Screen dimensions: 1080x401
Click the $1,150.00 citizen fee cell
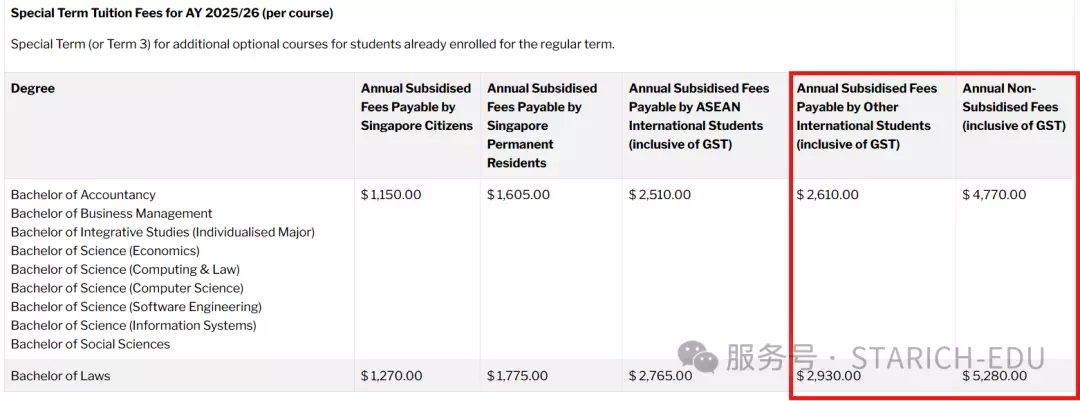coord(391,195)
